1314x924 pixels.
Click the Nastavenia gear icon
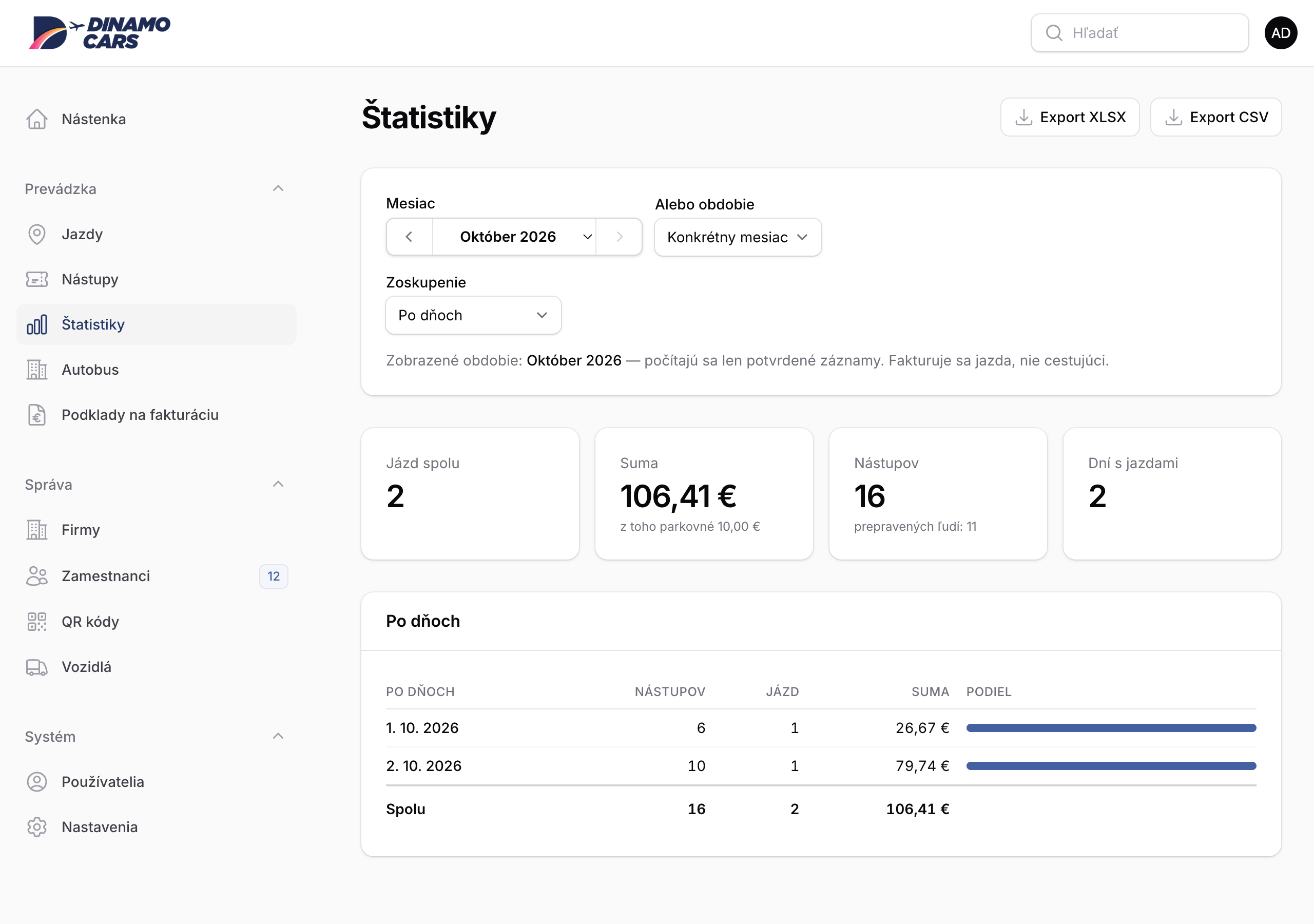coord(36,827)
